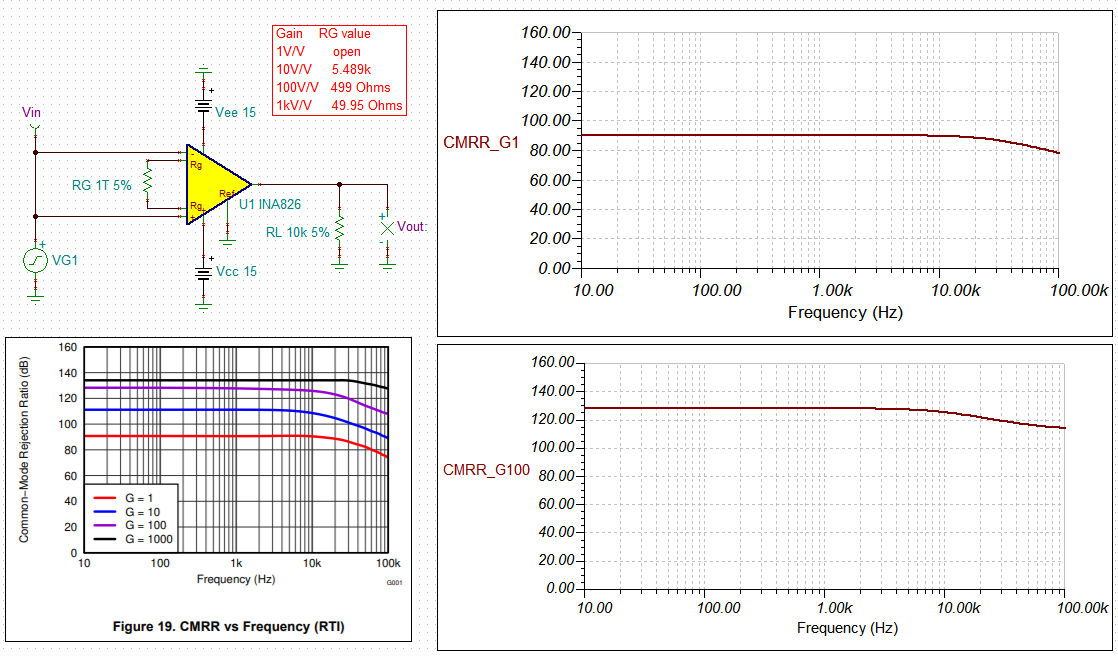Select the '1V/V open' table row
This screenshot has height=656, width=1118.
[319, 52]
